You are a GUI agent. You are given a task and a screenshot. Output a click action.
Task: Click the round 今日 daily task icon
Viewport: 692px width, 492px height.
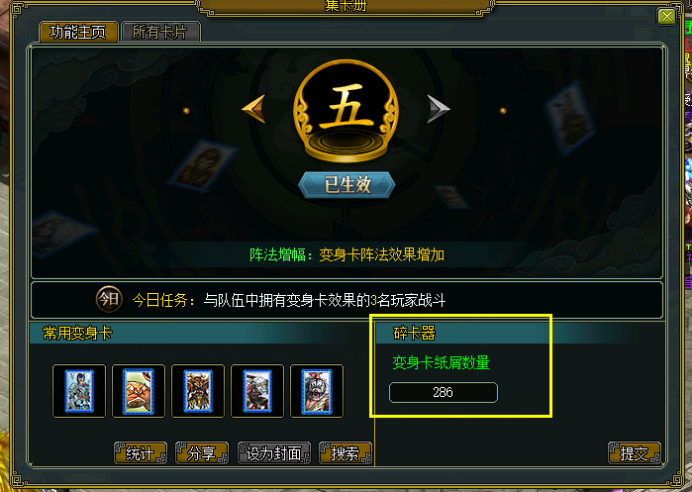pyautogui.click(x=109, y=300)
